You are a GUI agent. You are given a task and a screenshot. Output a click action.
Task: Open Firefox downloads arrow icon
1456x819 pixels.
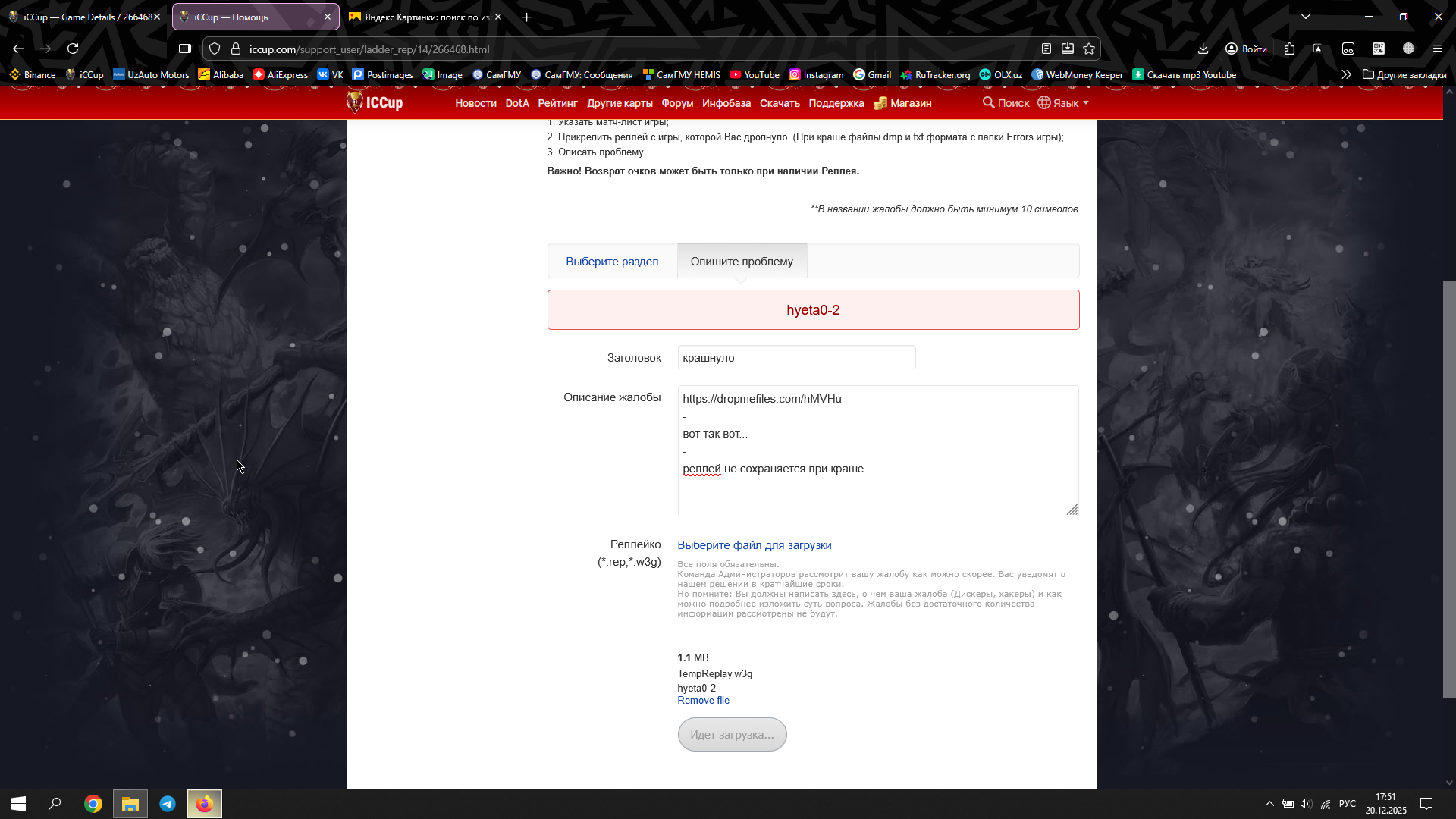pyautogui.click(x=1203, y=49)
